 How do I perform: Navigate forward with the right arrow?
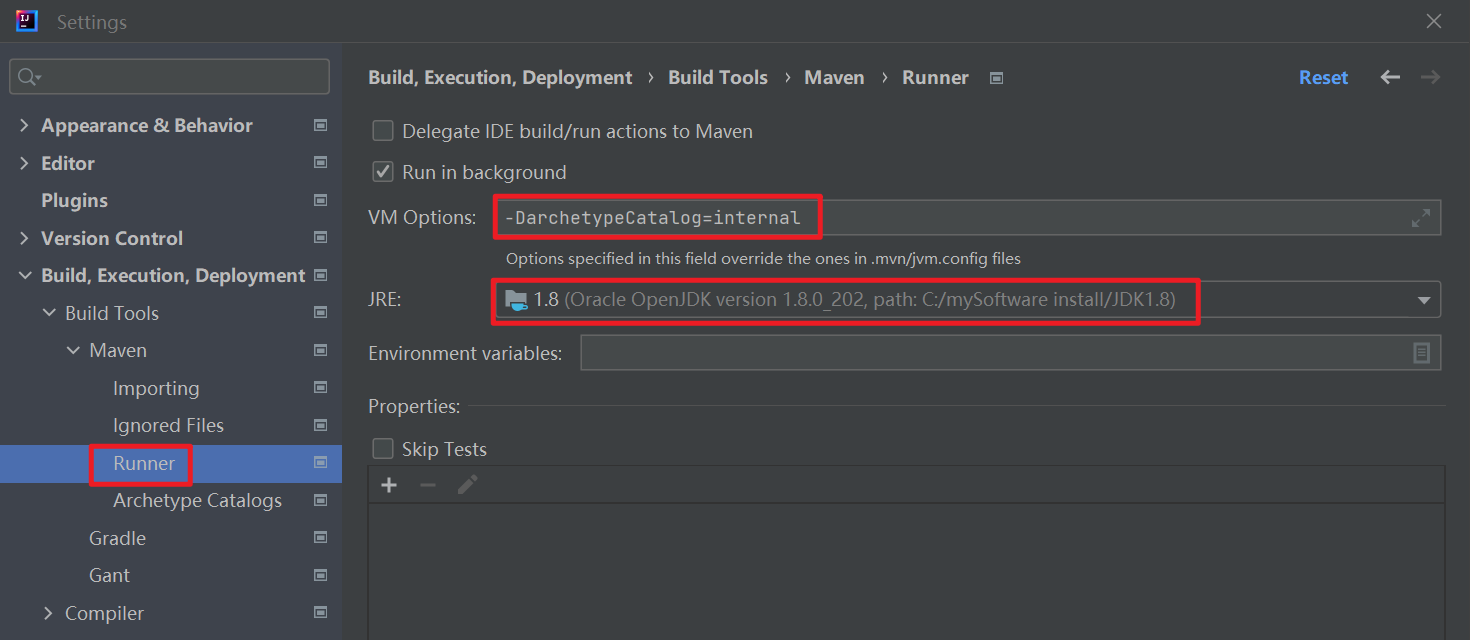coord(1430,78)
